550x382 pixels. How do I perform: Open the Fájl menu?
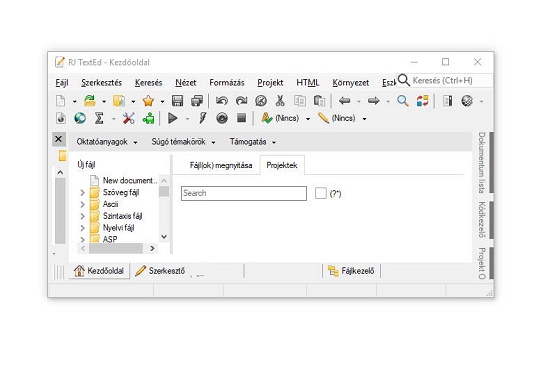click(62, 83)
